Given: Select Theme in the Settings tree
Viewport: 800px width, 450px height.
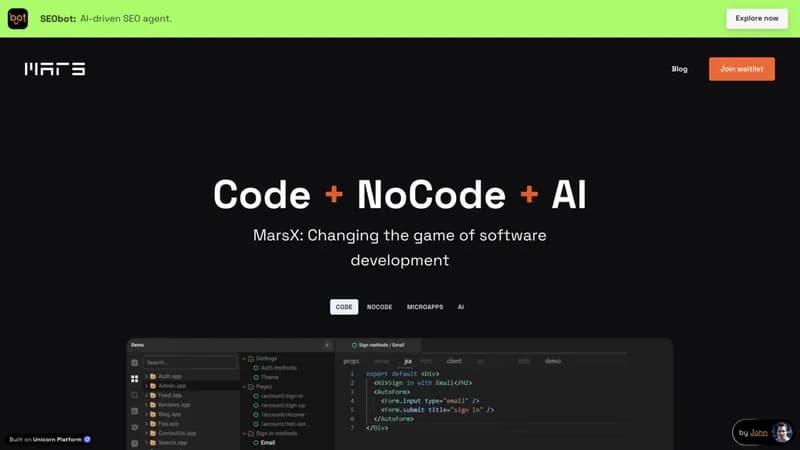Looking at the screenshot, I should [x=269, y=377].
